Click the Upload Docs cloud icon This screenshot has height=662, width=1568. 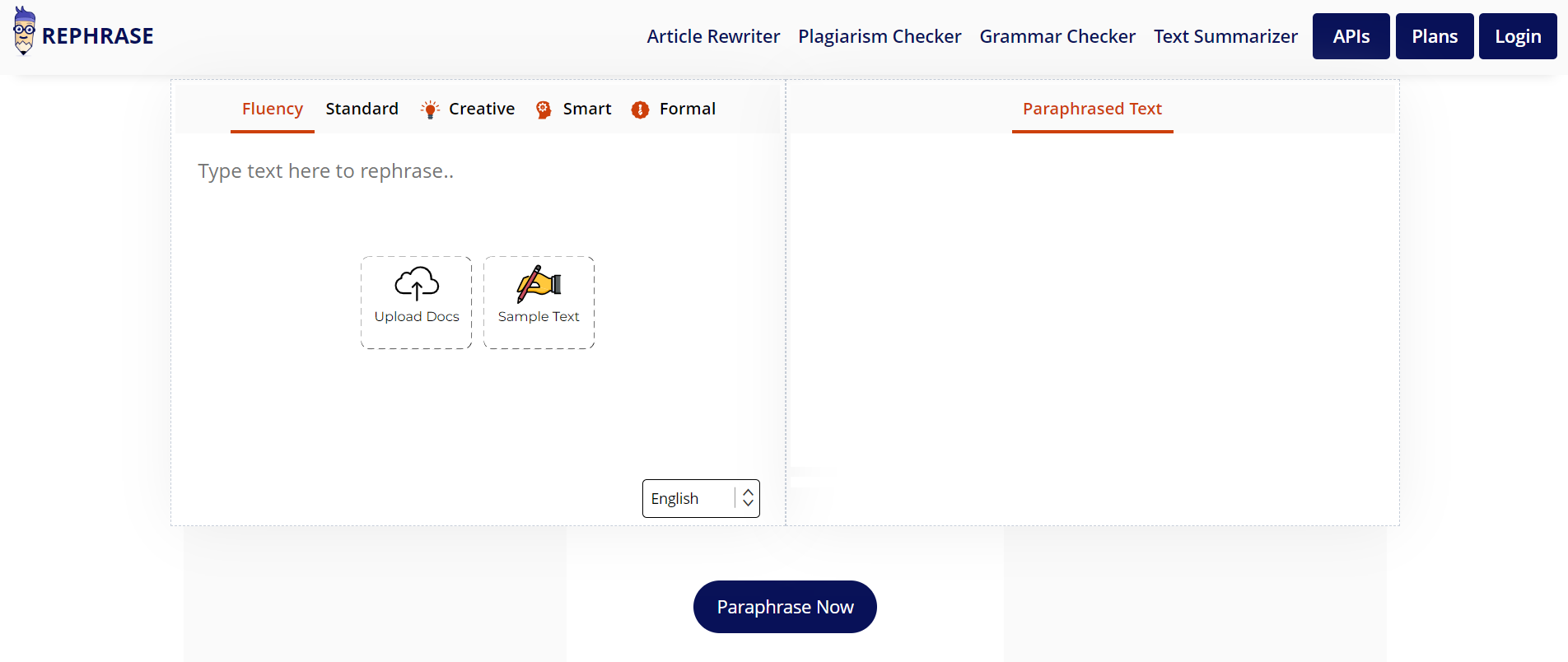(x=417, y=283)
